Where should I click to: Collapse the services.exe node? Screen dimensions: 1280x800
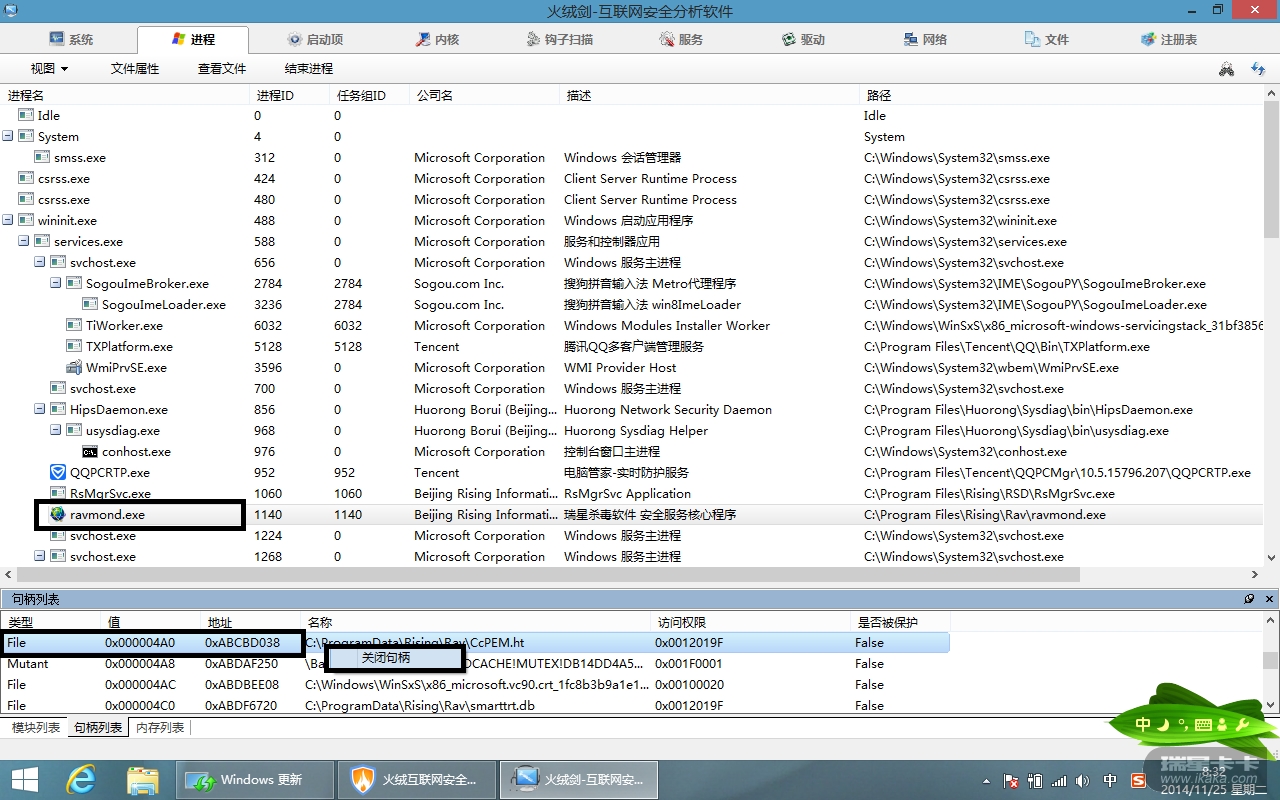(24, 241)
